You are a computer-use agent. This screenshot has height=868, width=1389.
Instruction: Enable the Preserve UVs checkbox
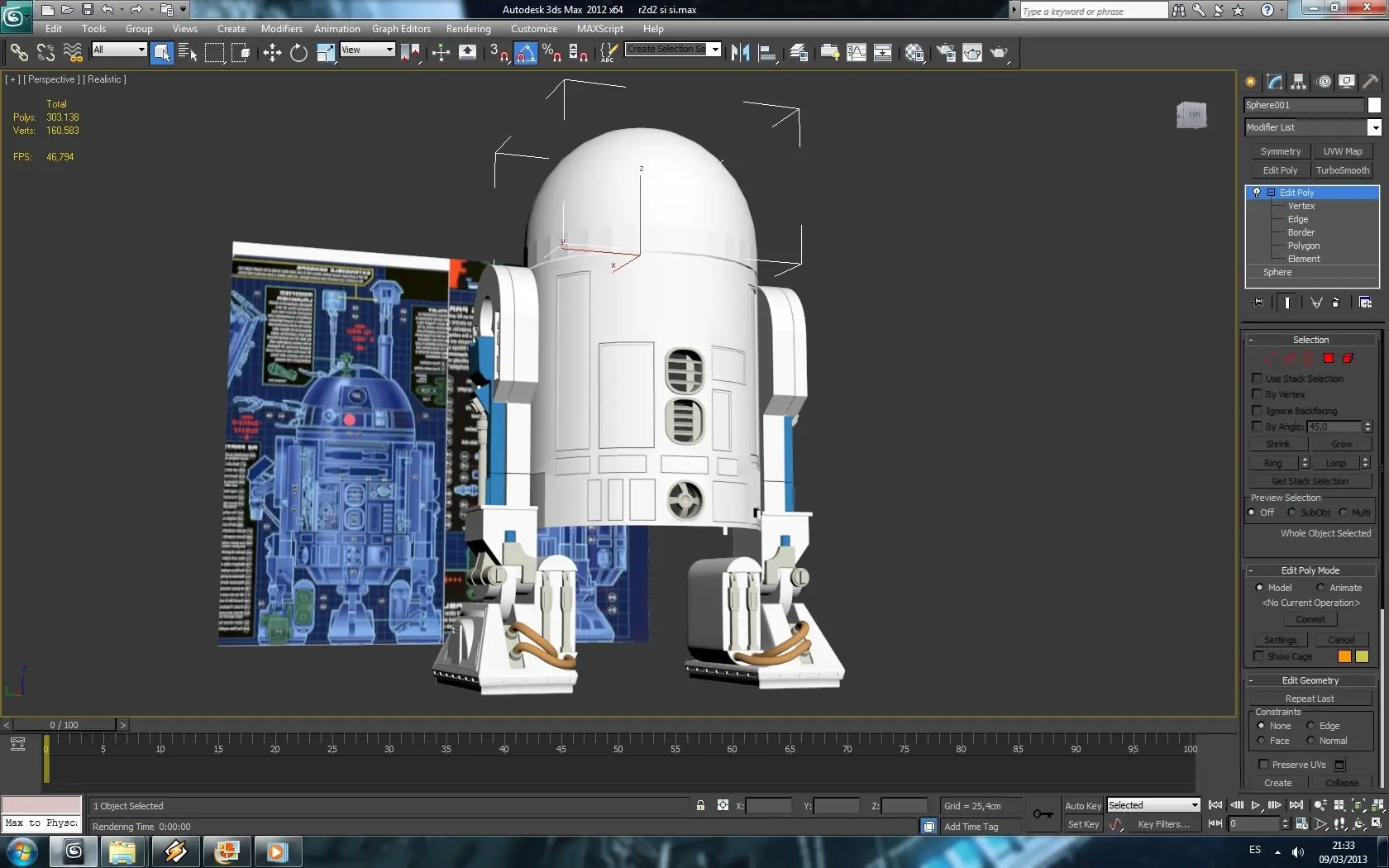[x=1263, y=765]
